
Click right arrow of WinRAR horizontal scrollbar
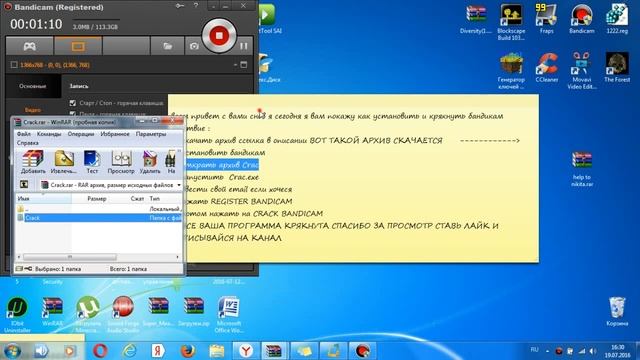[178, 257]
